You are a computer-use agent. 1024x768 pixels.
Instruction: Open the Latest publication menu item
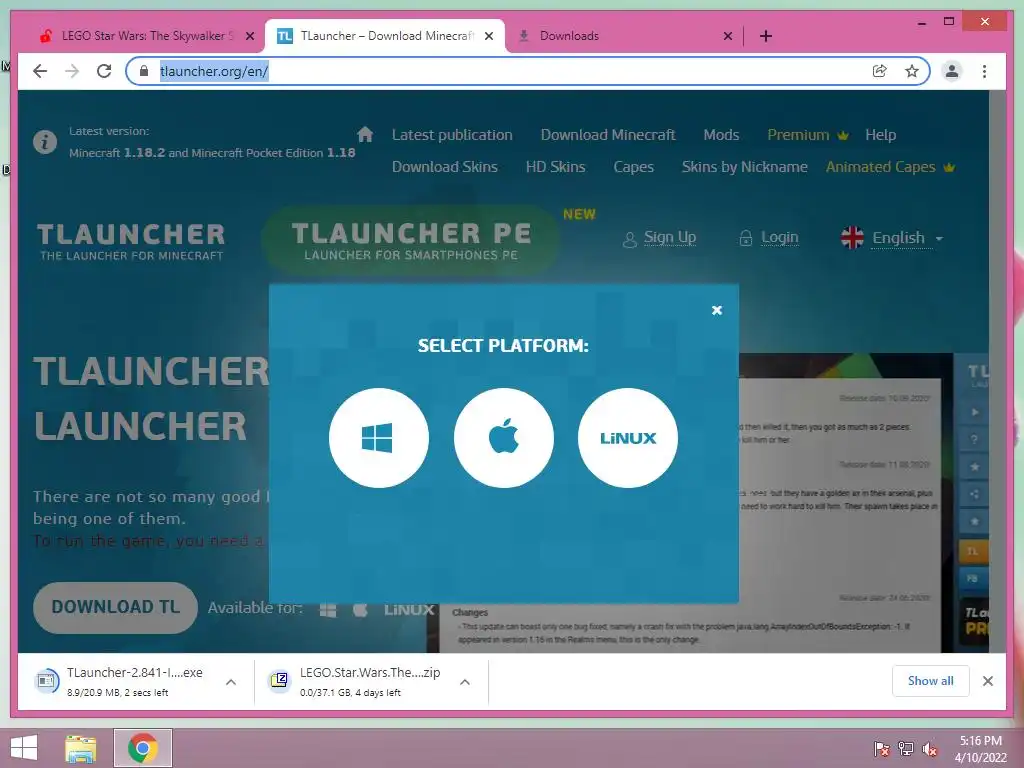pyautogui.click(x=452, y=135)
